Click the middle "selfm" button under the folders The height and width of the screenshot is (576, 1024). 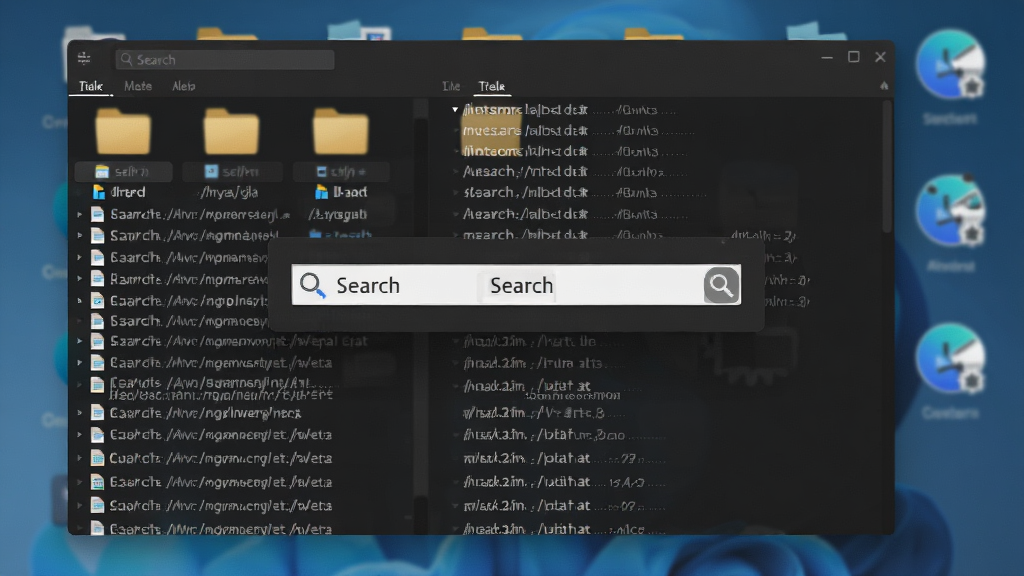(232, 172)
